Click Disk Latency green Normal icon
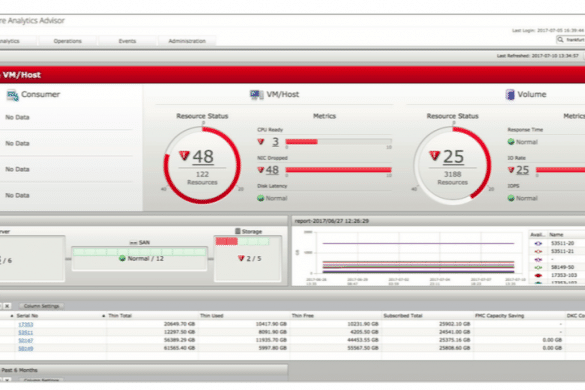585x390 pixels. [x=261, y=198]
